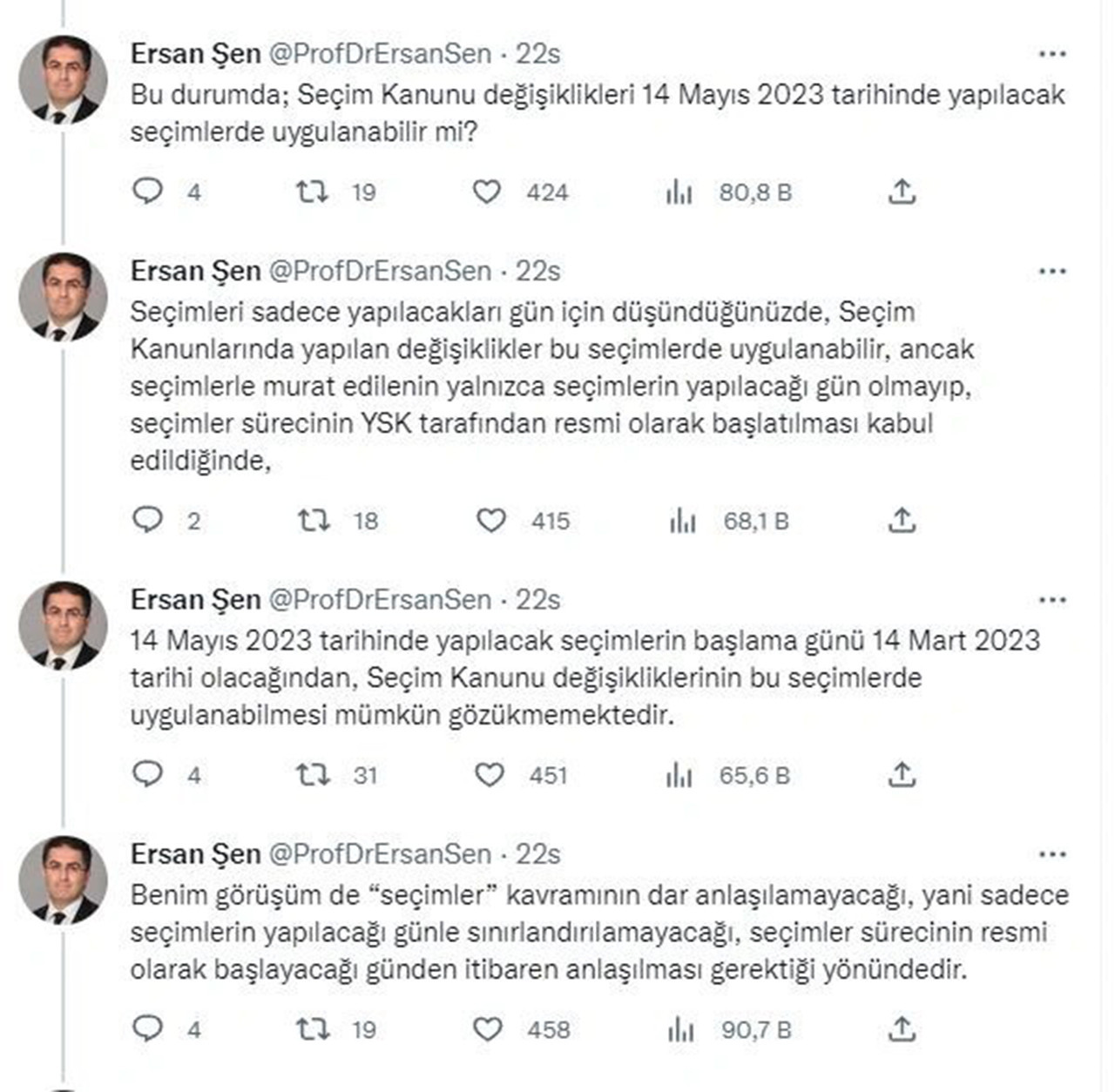Screen dimensions: 1115x1092
Task: Click the reply icon on the third tweet
Action: point(149,772)
